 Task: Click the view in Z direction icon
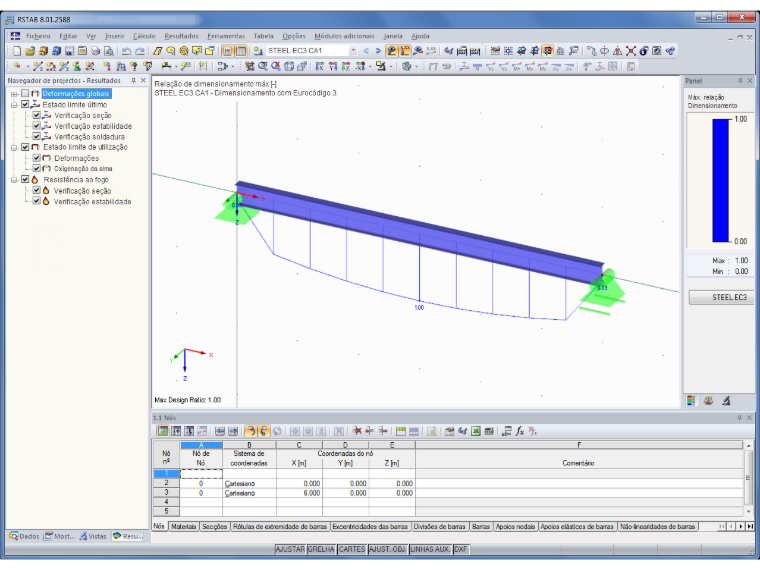tap(346, 66)
